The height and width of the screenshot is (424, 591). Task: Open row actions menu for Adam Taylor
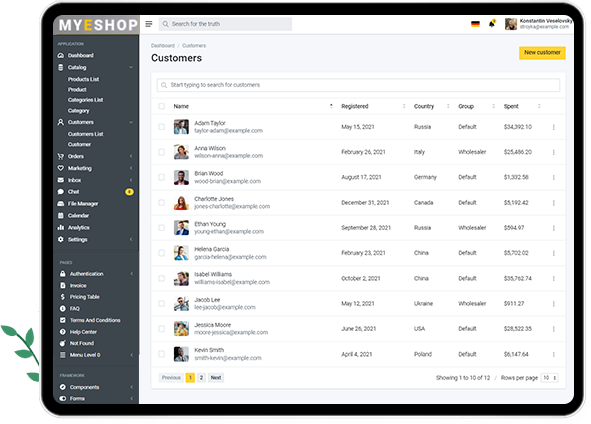(x=553, y=127)
